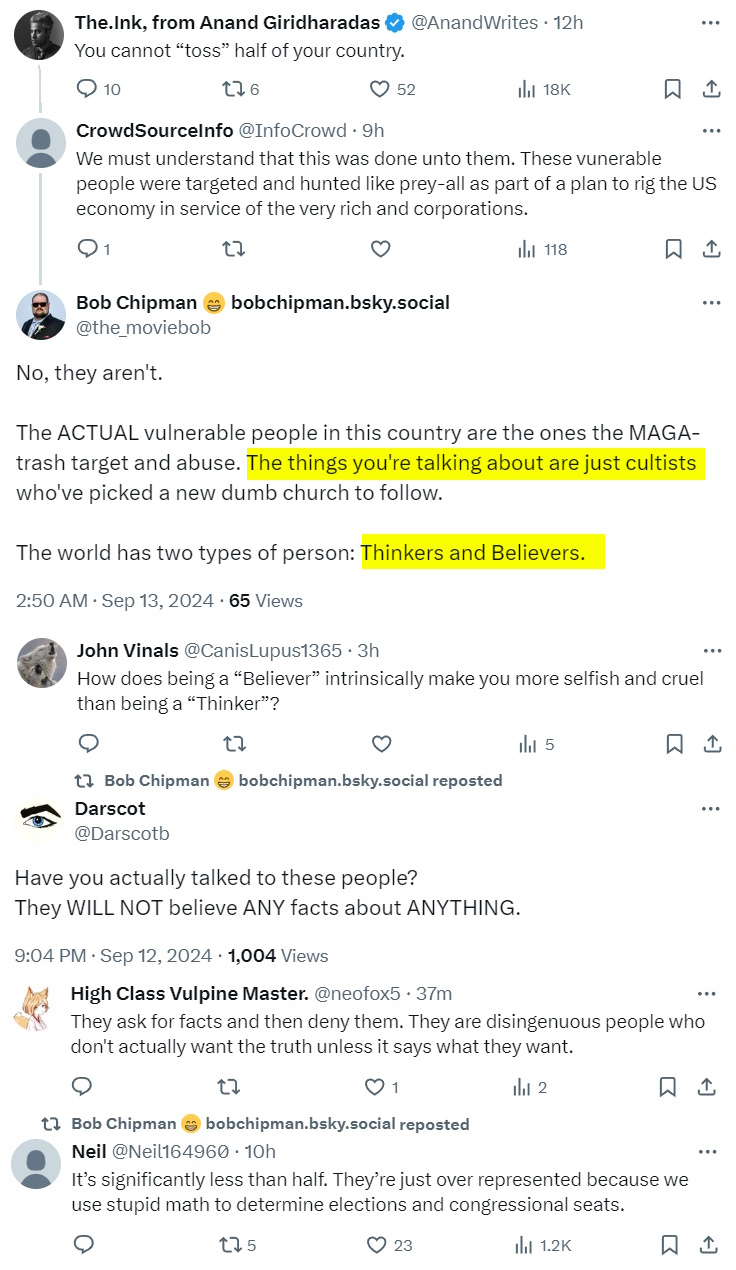Open the @Darscotb profile handle

[x=115, y=833]
